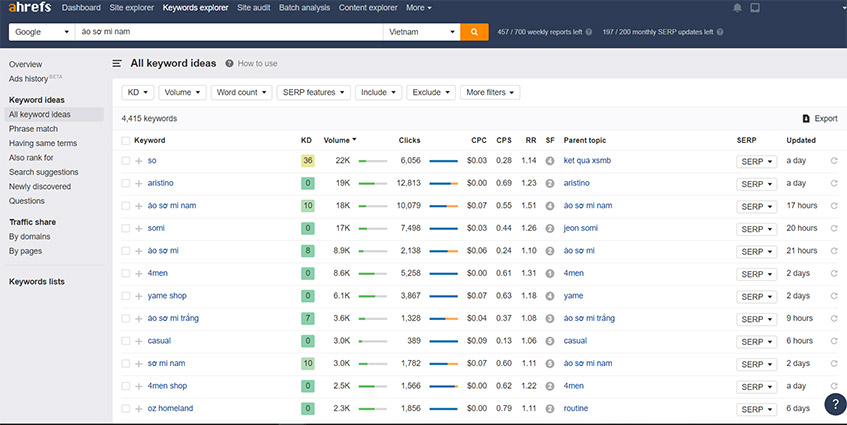Open Site audit from top navigation
Screen dimensions: 847x425
253,8
